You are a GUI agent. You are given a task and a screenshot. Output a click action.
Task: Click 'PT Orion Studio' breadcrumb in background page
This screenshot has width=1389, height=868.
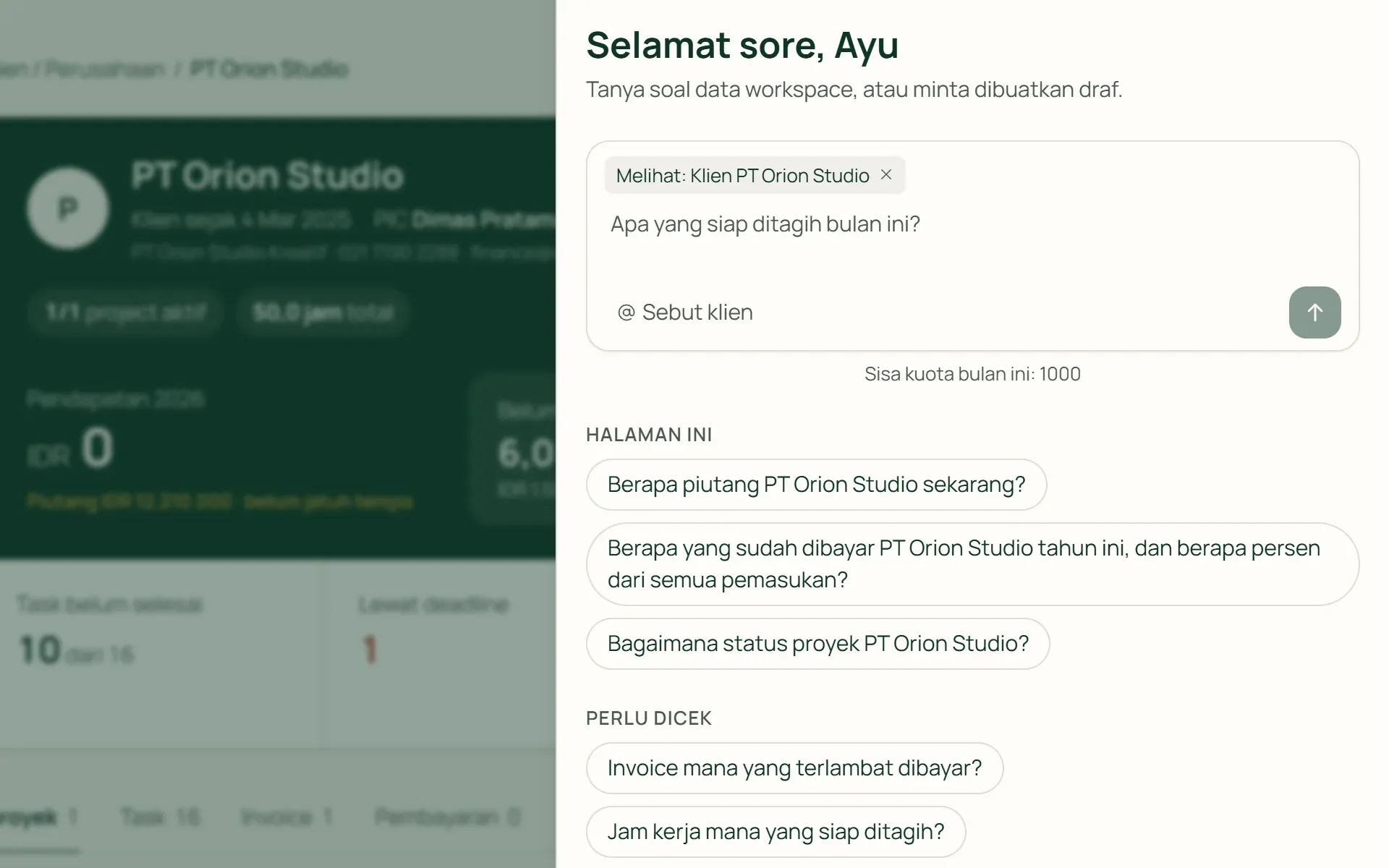269,69
